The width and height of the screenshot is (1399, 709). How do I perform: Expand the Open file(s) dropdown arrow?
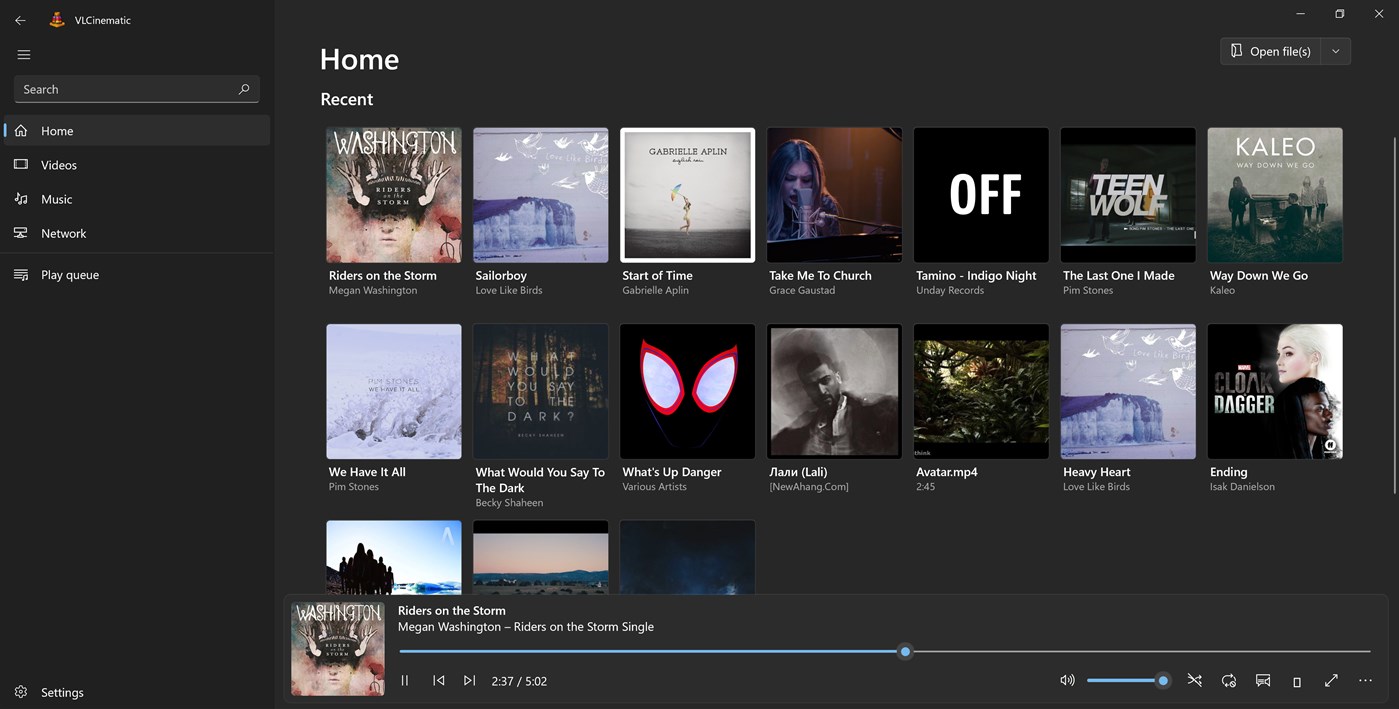click(x=1335, y=50)
